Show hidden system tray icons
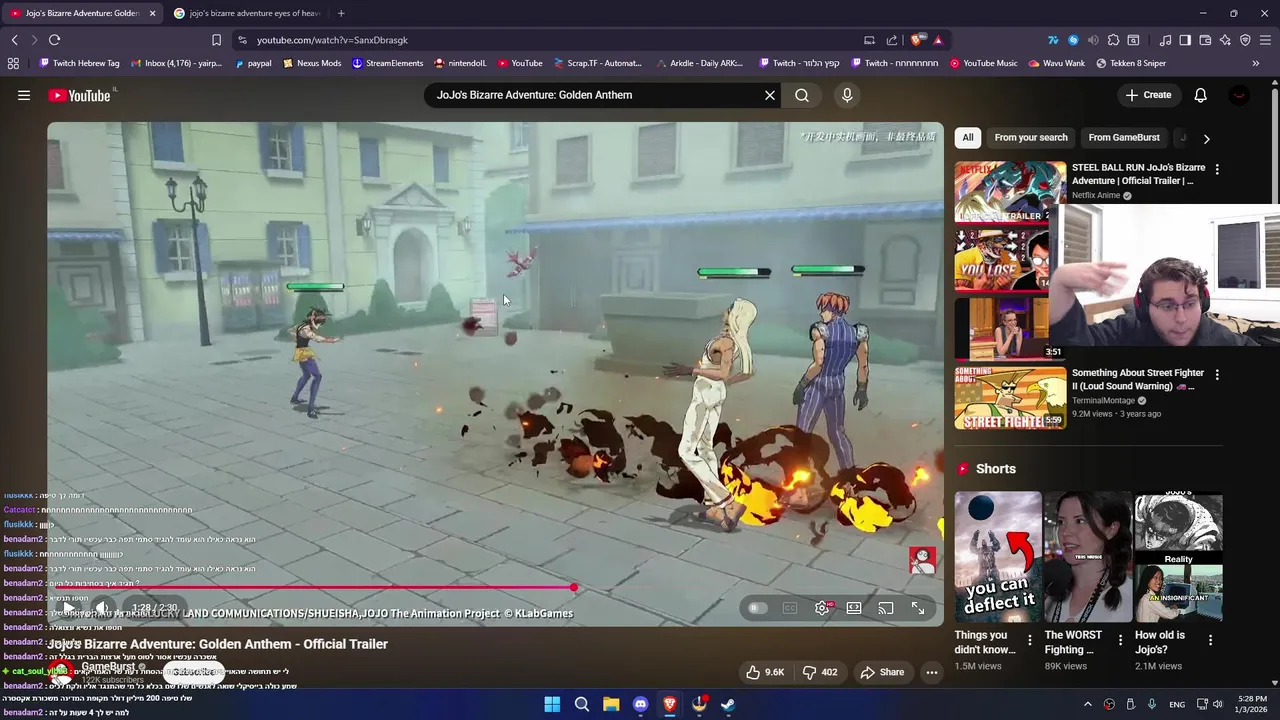Viewport: 1280px width, 720px height. [x=1088, y=704]
